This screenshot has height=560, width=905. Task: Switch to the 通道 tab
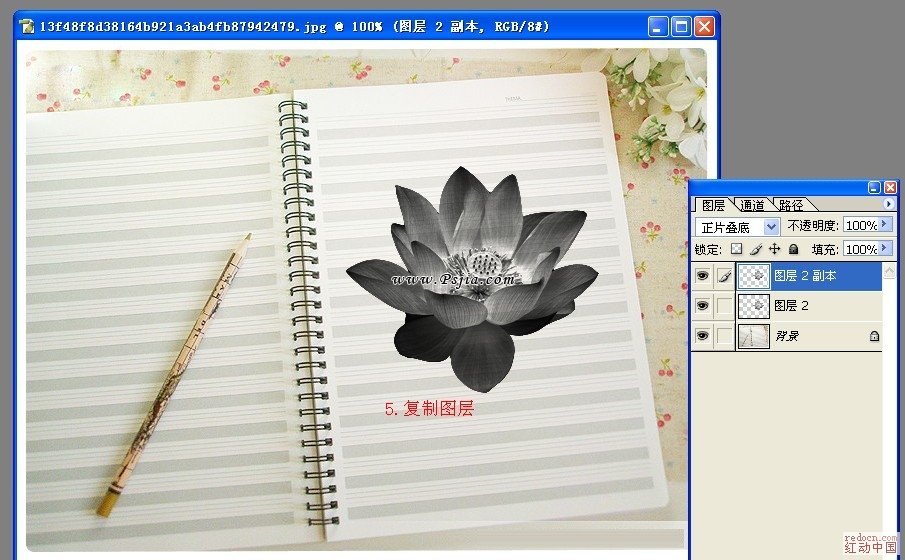click(751, 205)
